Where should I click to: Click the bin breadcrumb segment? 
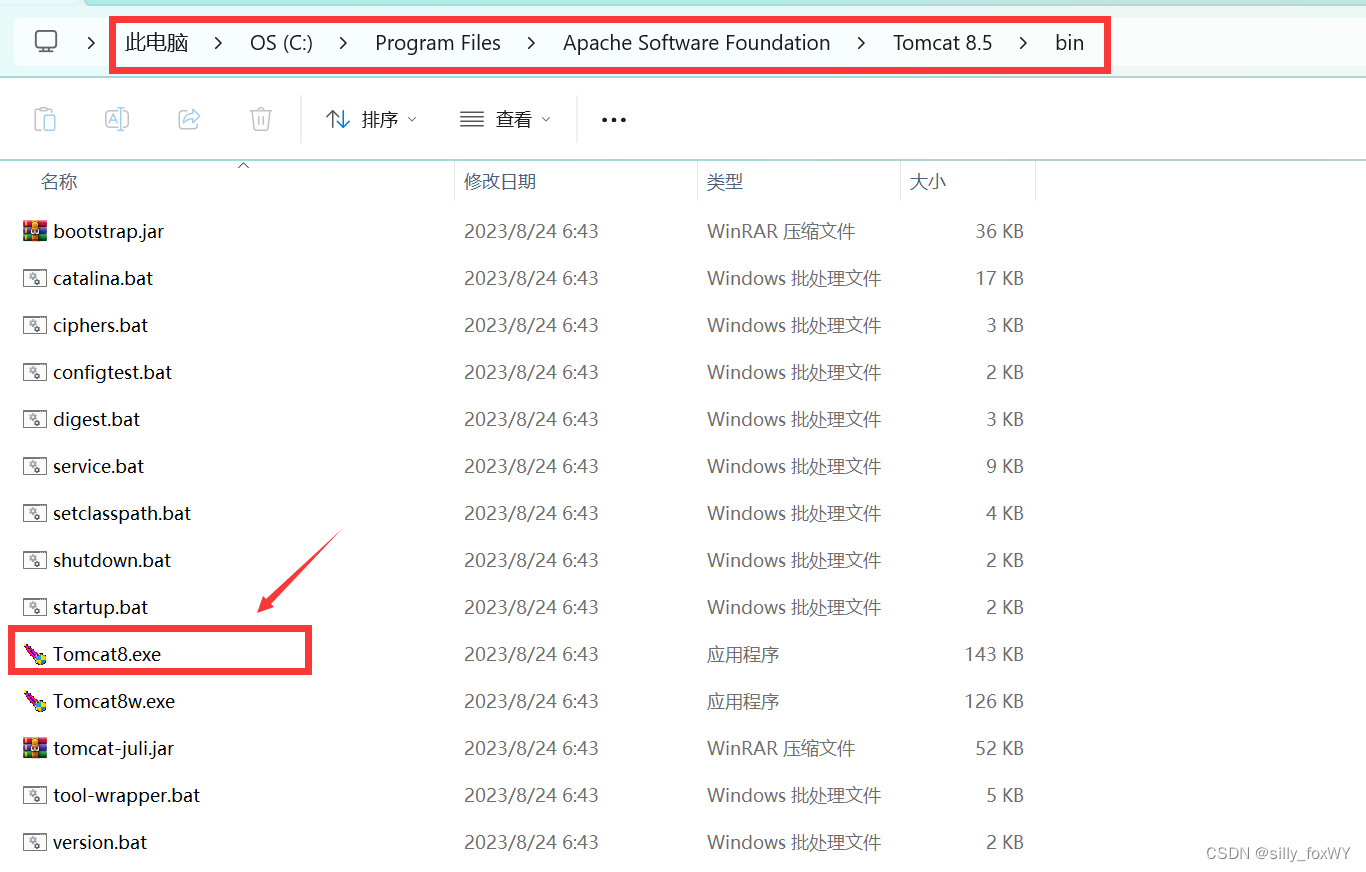click(1070, 43)
